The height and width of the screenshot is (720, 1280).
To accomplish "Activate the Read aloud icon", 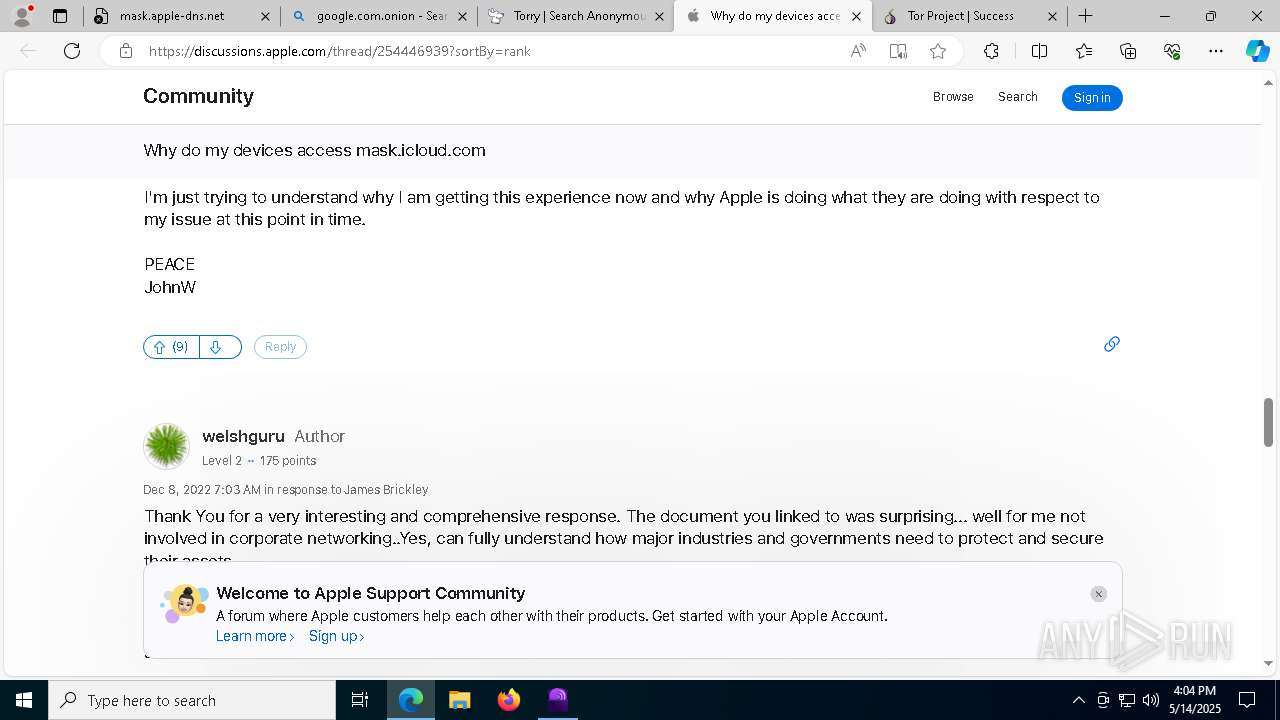I will pos(858,51).
